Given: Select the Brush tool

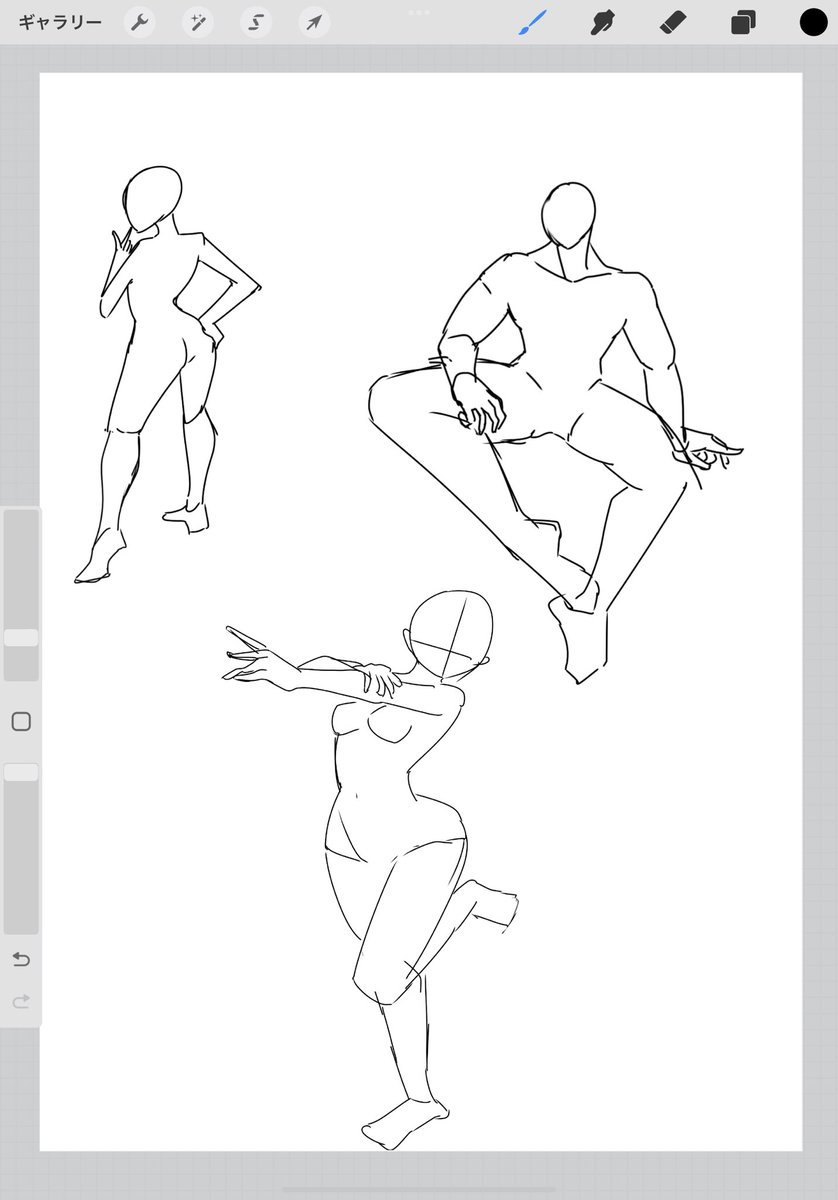Looking at the screenshot, I should pyautogui.click(x=533, y=22).
